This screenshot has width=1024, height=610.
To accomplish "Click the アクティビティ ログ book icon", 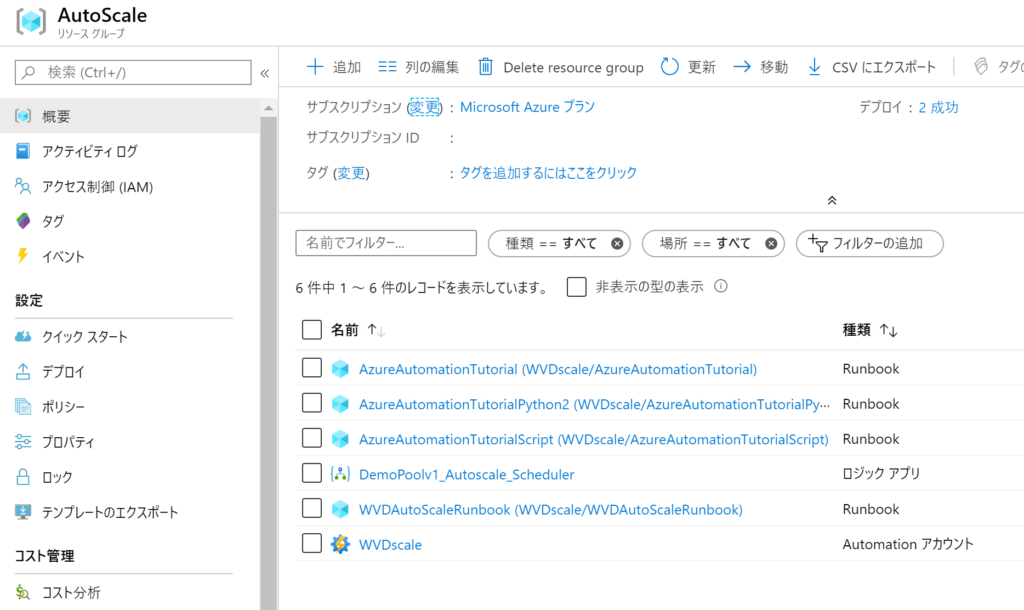I will point(23,152).
